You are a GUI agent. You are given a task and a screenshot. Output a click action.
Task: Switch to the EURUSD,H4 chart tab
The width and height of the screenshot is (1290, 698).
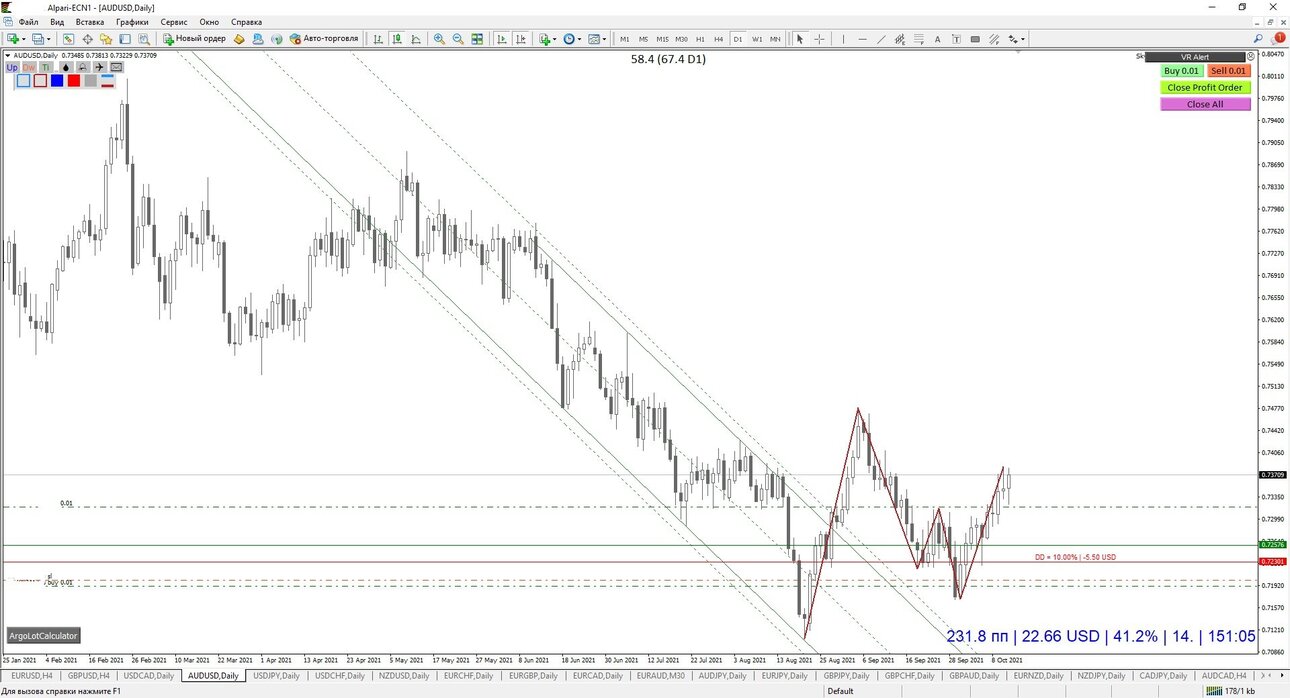tap(32, 676)
